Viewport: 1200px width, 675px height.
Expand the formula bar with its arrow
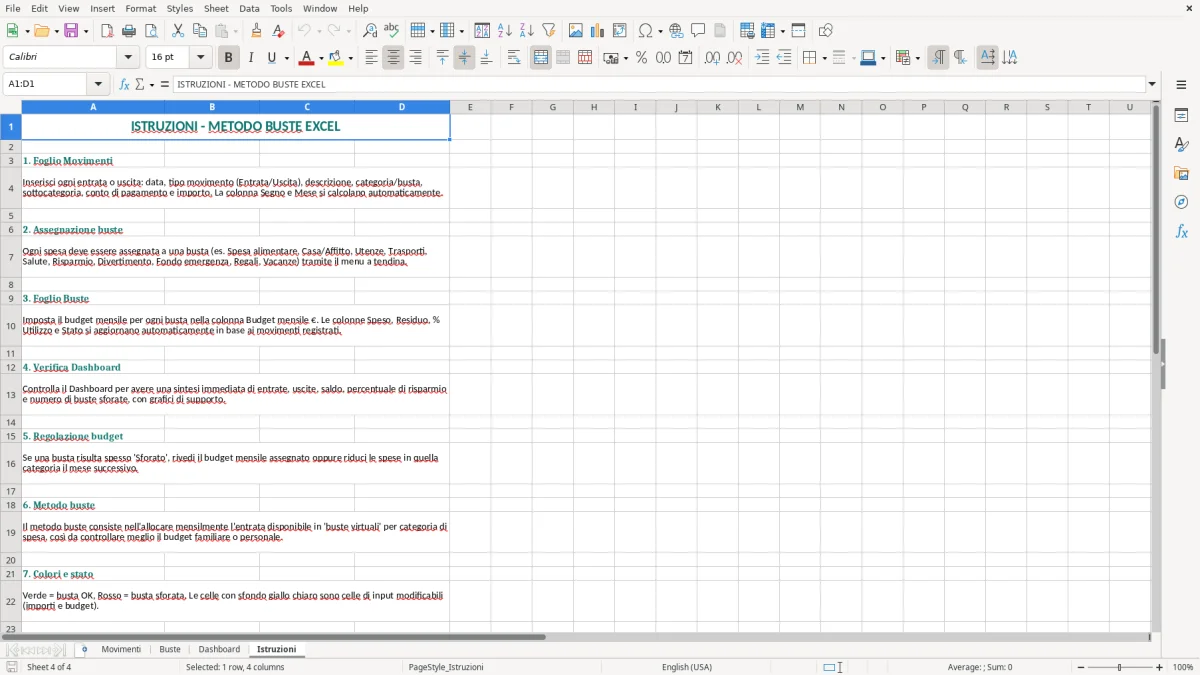coord(1152,84)
